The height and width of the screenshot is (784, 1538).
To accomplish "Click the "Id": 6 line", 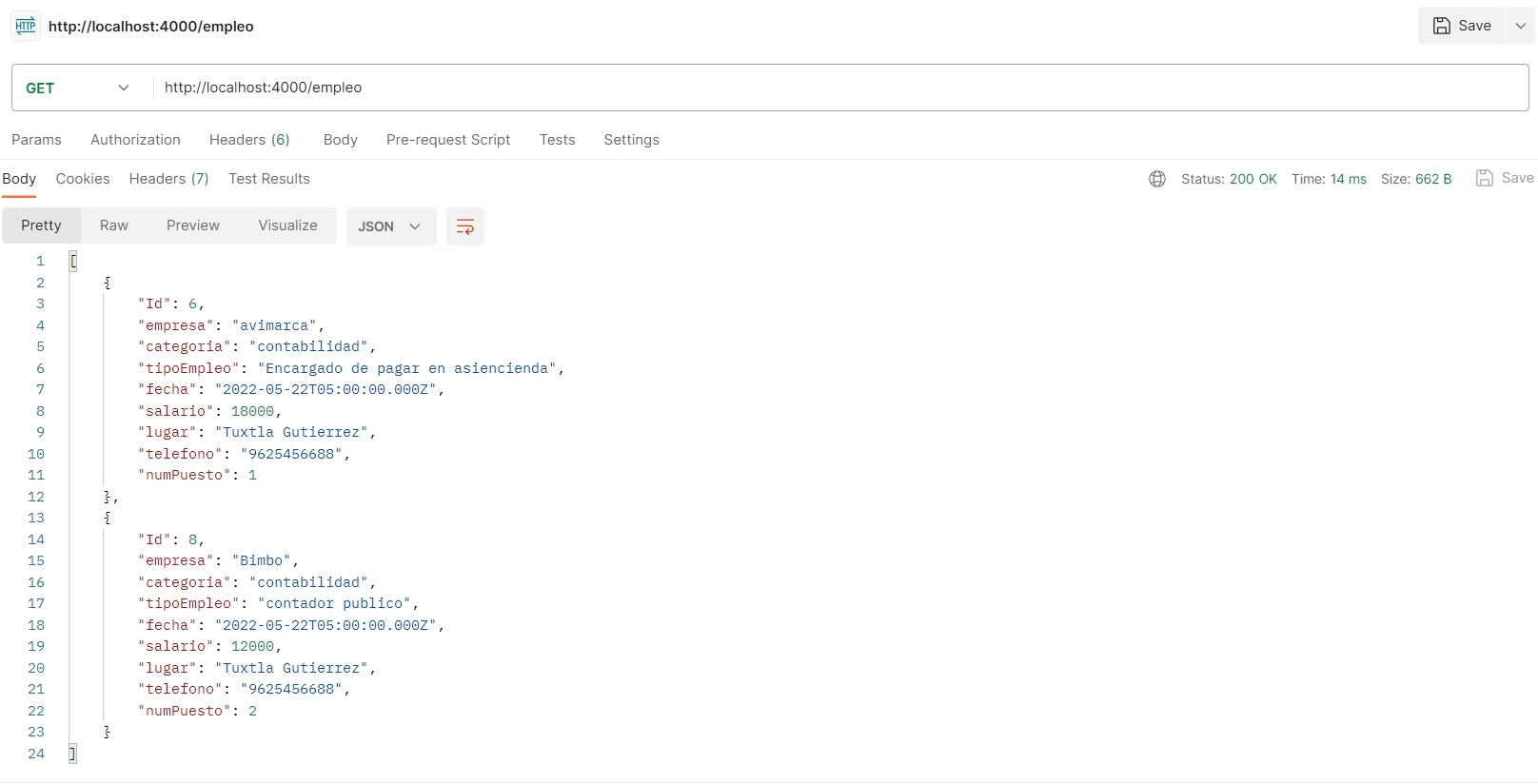I will click(x=171, y=304).
